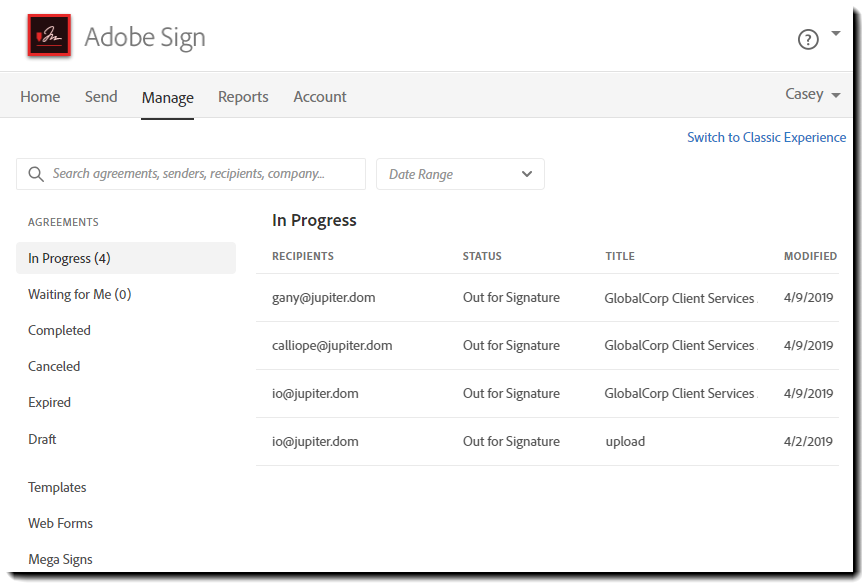Go to the Reports tab
Image resolution: width=862 pixels, height=583 pixels.
click(x=243, y=97)
